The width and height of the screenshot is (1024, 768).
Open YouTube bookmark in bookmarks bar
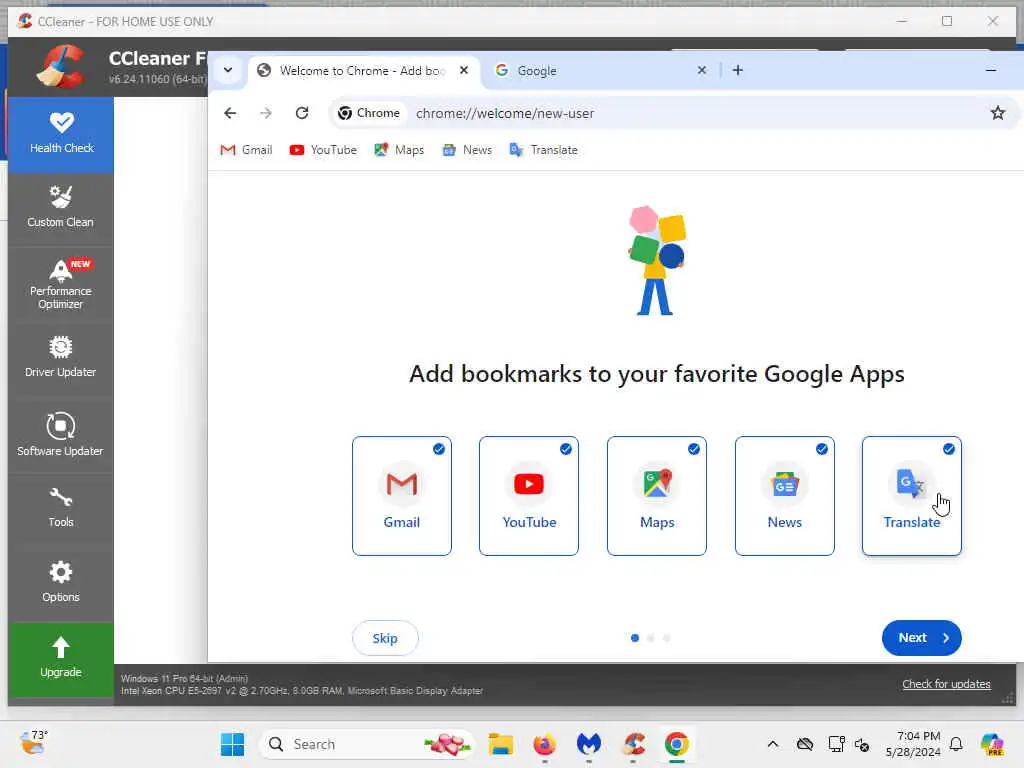click(323, 150)
